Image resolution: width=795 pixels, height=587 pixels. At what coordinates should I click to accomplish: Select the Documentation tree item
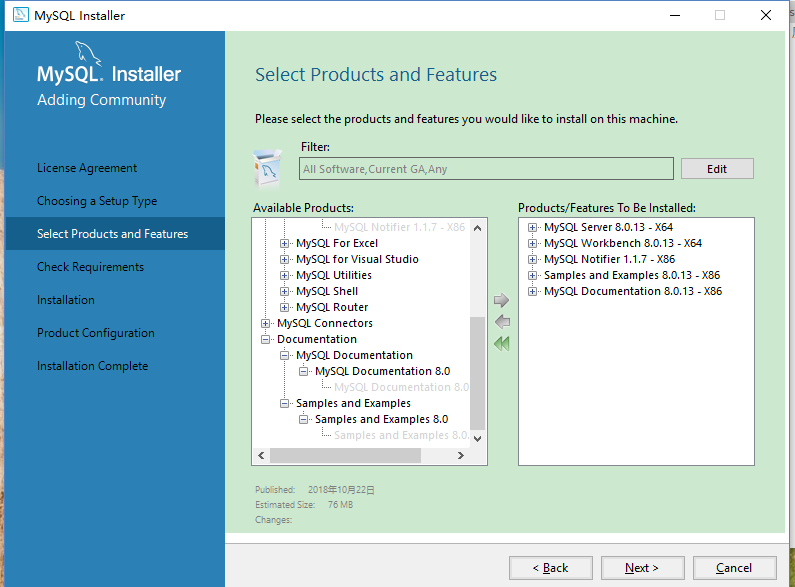317,339
